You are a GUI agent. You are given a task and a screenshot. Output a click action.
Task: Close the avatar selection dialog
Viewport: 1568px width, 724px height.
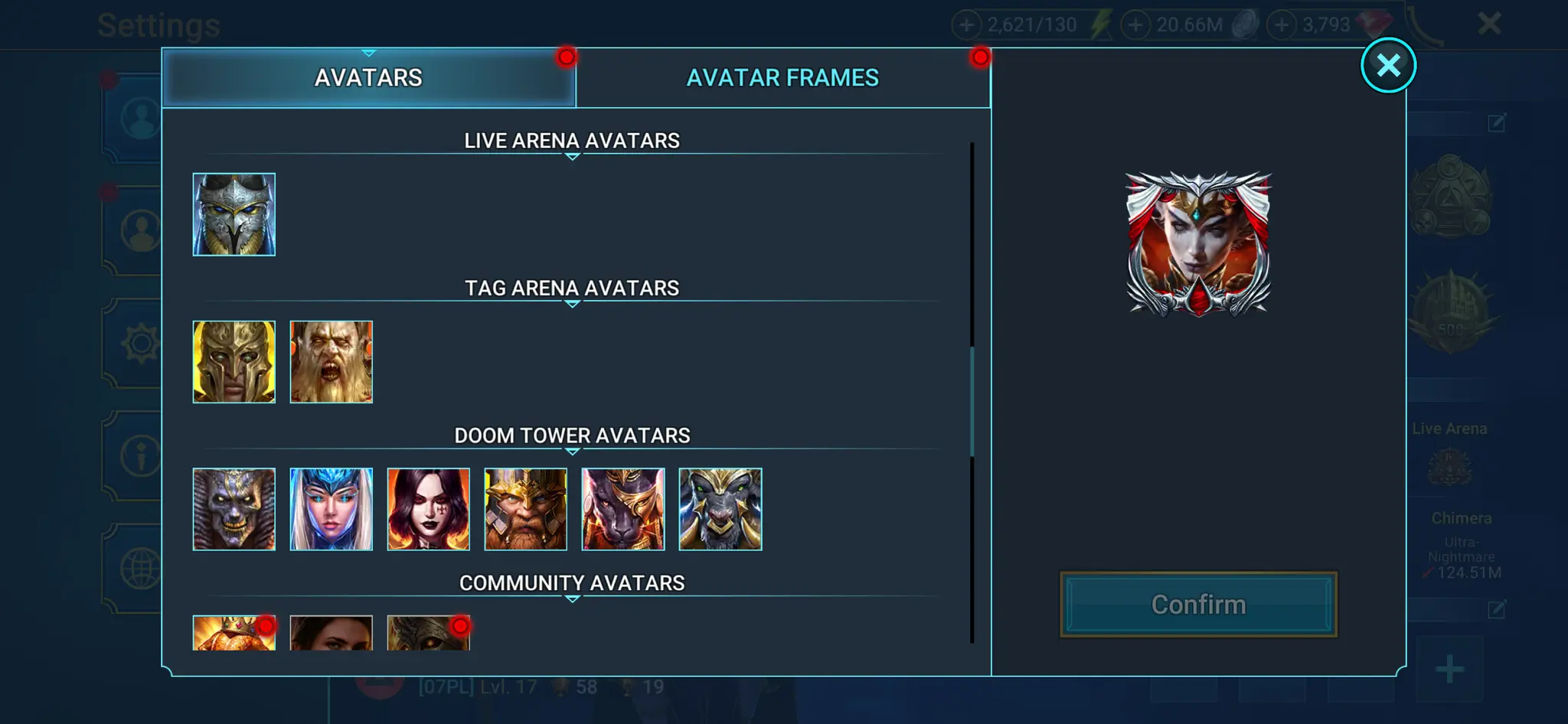[1388, 65]
